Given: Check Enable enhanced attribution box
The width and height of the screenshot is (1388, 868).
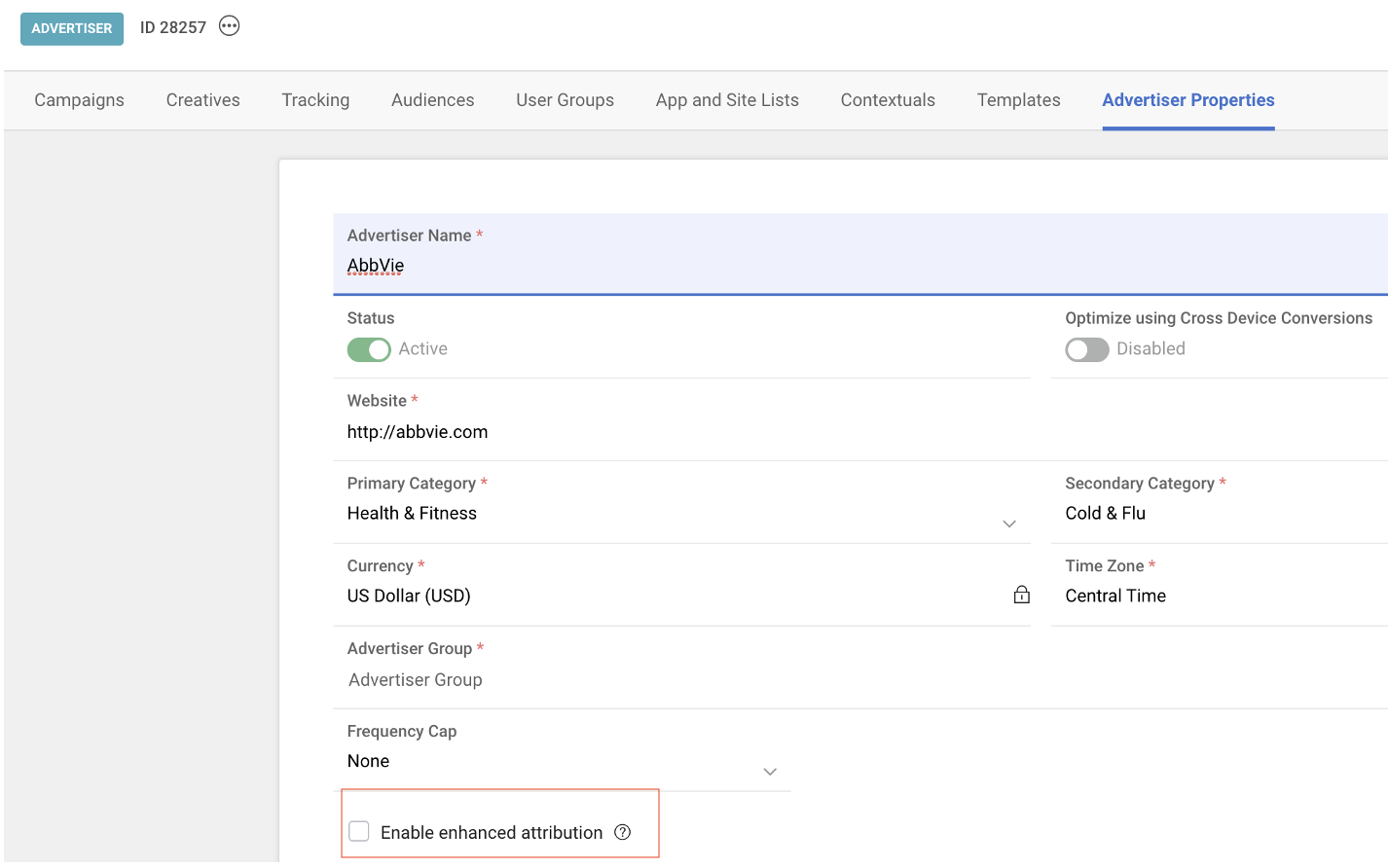Looking at the screenshot, I should [x=359, y=831].
